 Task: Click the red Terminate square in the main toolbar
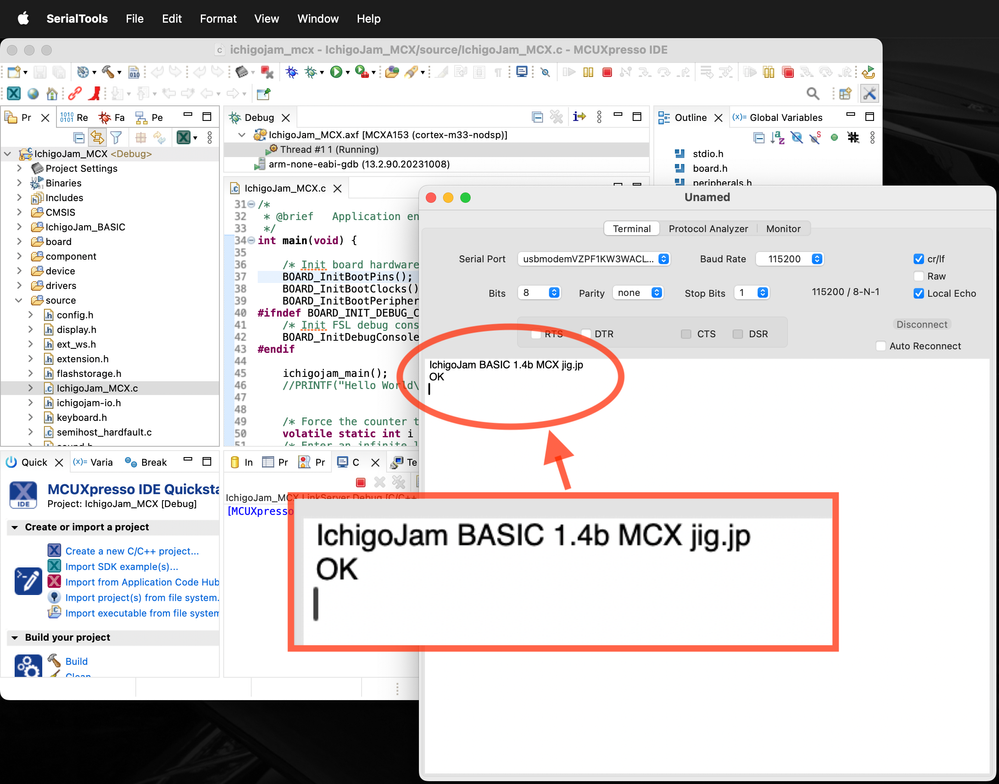(x=607, y=72)
